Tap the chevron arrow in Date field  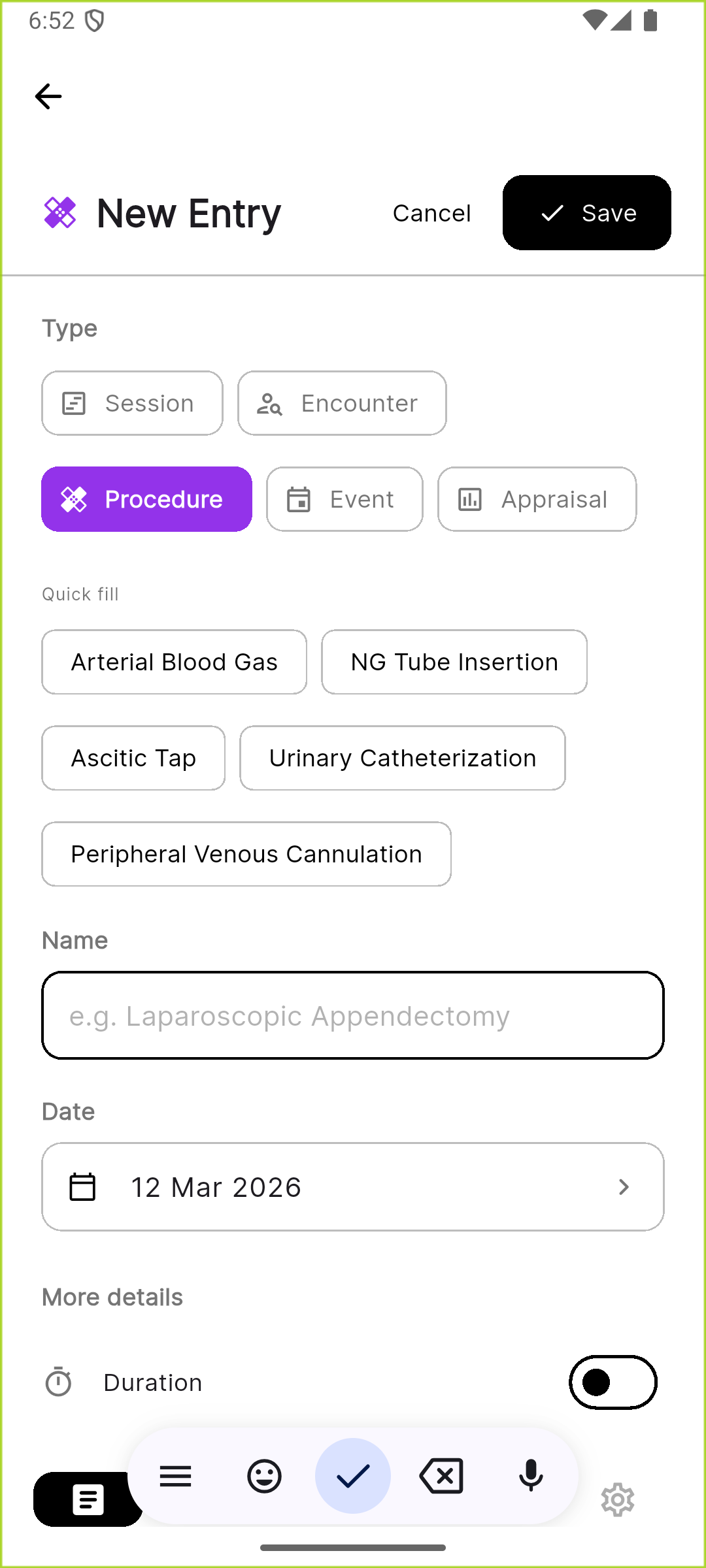pyautogui.click(x=624, y=1186)
